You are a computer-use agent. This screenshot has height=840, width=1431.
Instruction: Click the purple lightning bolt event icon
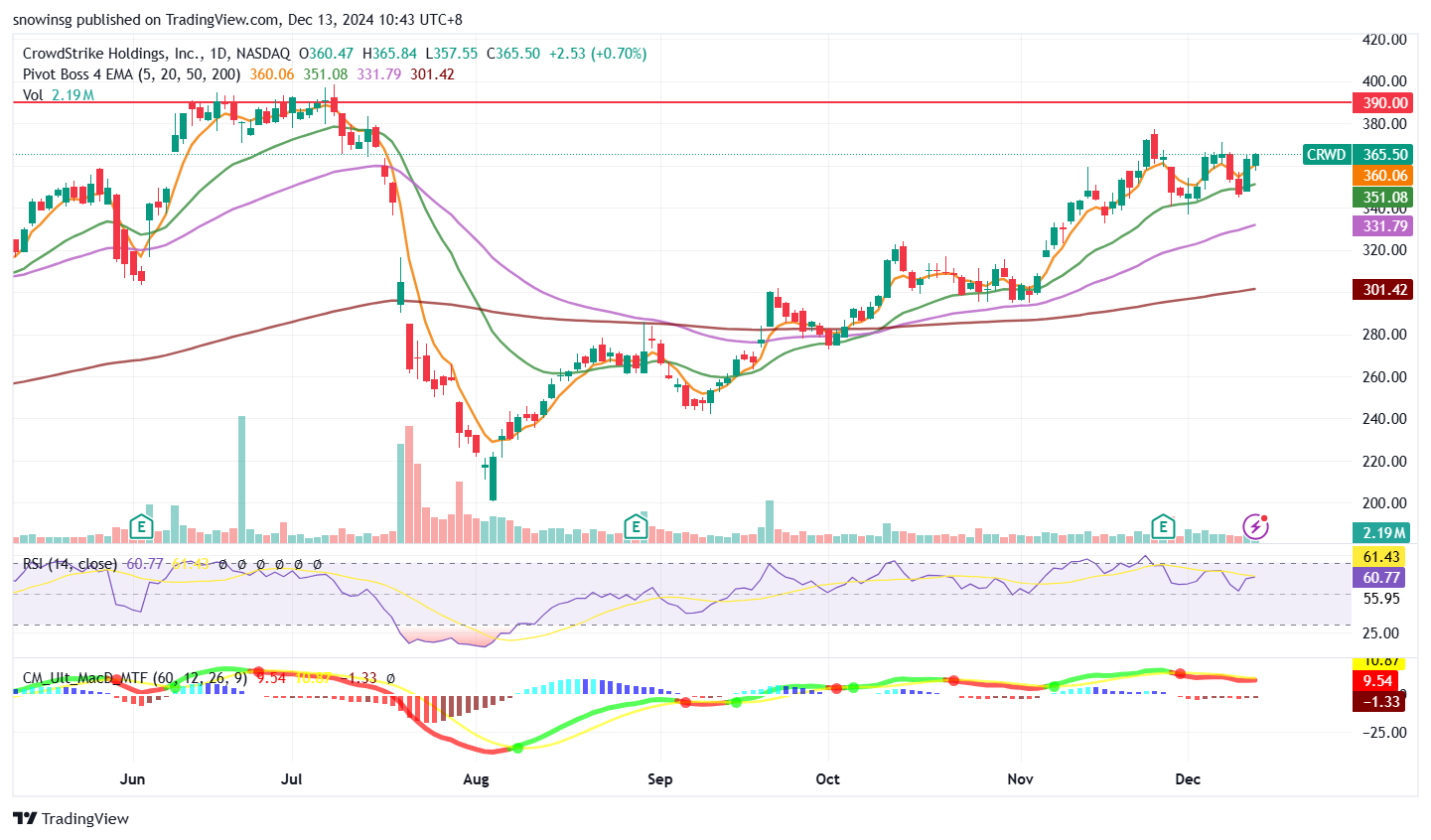(1255, 526)
